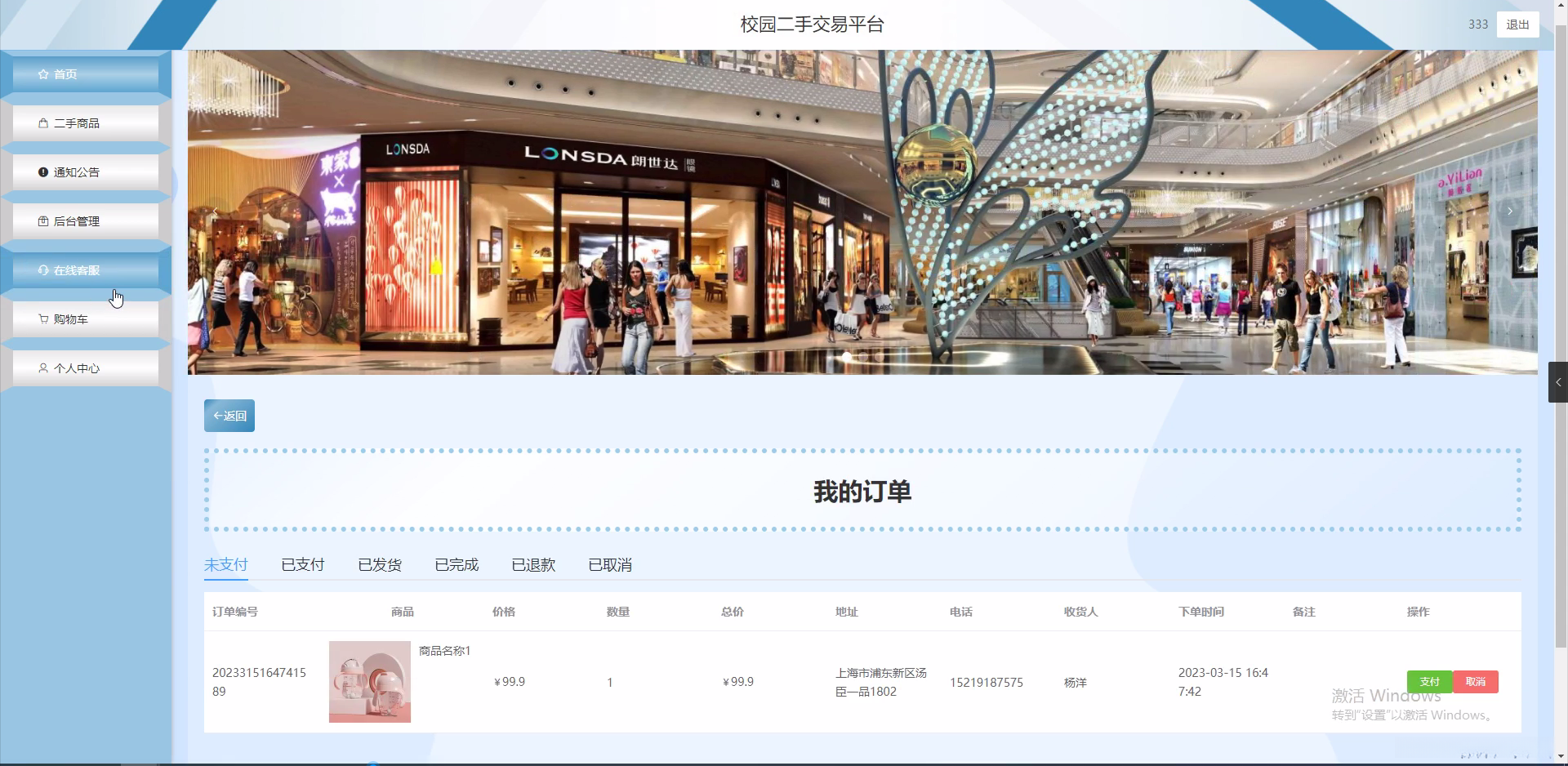The height and width of the screenshot is (766, 1568).
Task: Click the green 支付 pay button
Action: (1429, 682)
